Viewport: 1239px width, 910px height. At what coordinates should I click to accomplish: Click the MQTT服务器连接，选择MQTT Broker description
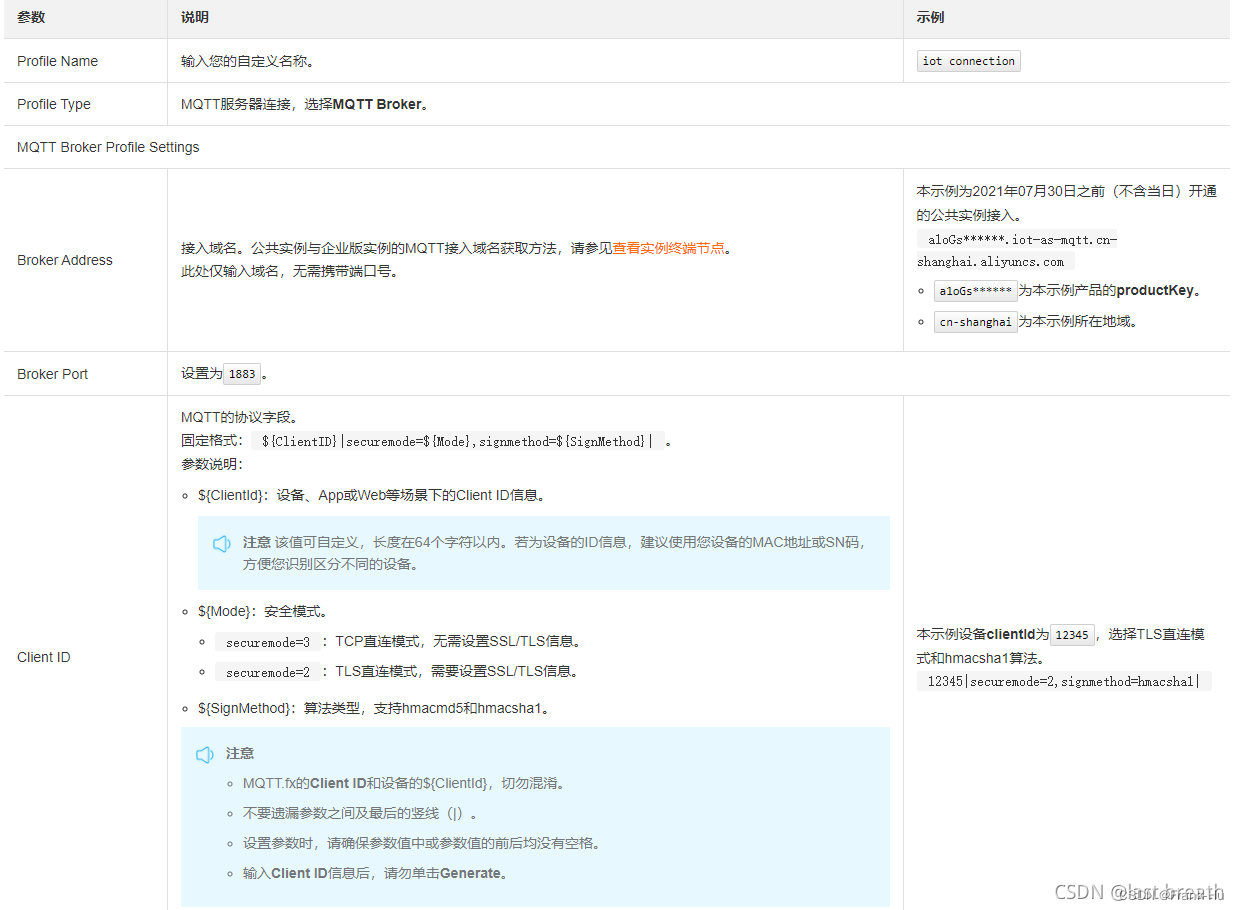tap(306, 104)
